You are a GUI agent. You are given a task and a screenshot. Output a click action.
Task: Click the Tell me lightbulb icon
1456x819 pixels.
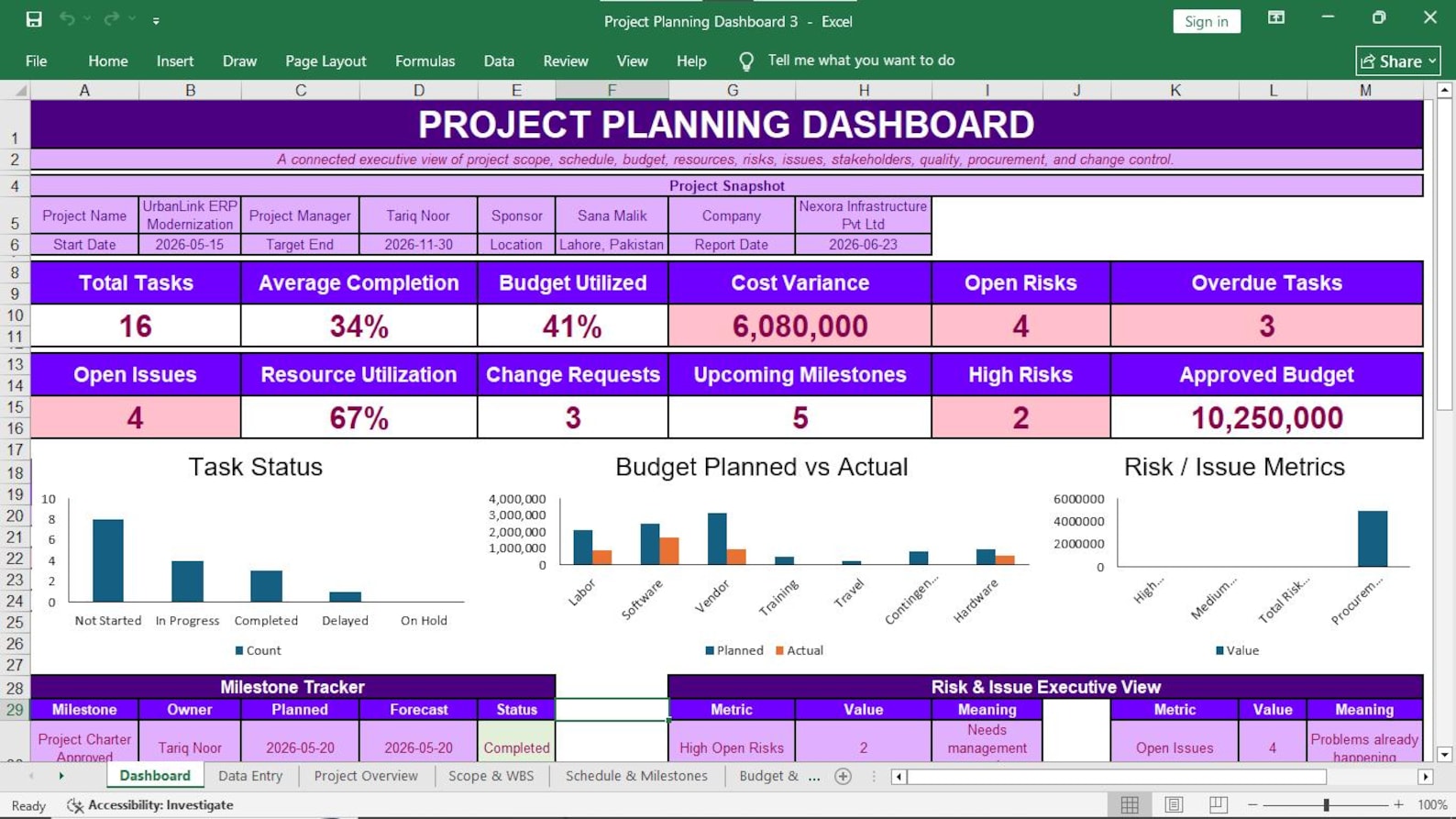[x=746, y=61]
